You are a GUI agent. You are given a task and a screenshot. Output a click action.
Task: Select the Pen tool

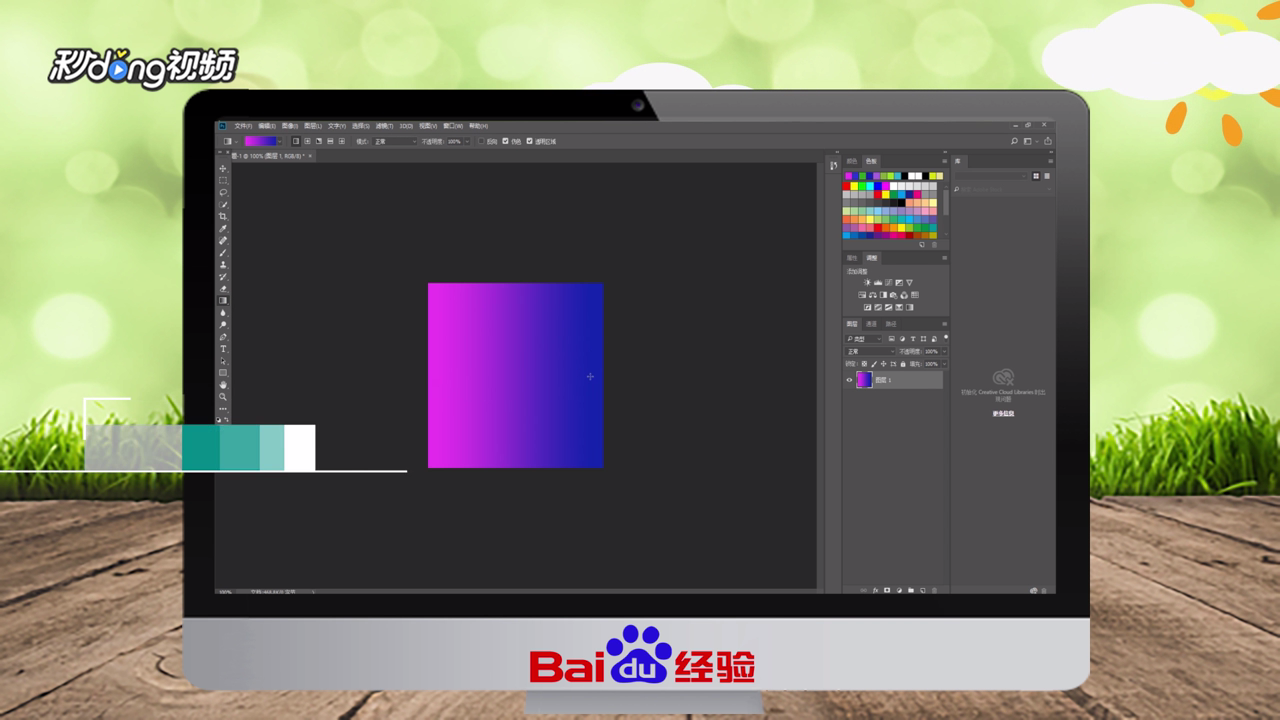223,337
